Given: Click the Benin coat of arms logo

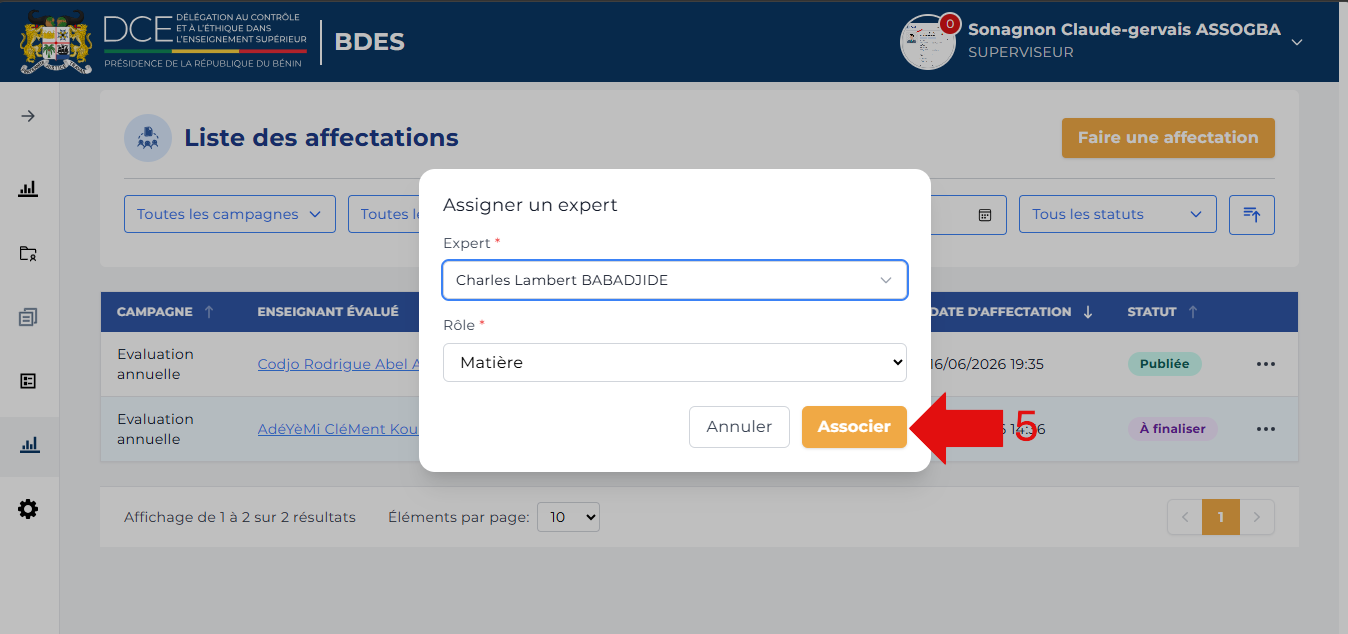Looking at the screenshot, I should coord(56,42).
